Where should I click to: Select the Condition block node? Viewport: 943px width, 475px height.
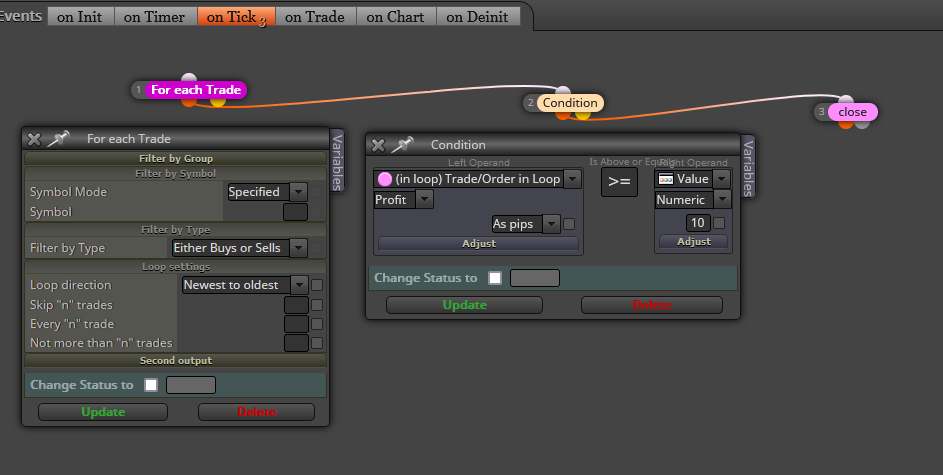570,103
